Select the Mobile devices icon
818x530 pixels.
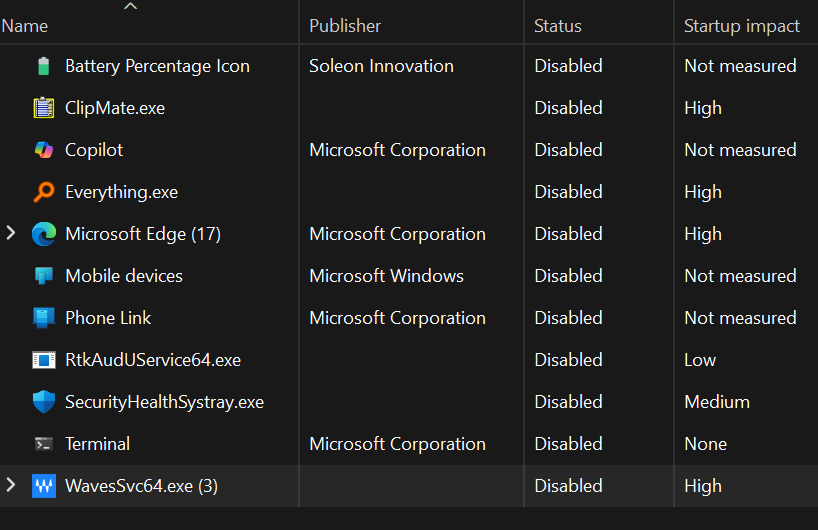pyautogui.click(x=44, y=275)
